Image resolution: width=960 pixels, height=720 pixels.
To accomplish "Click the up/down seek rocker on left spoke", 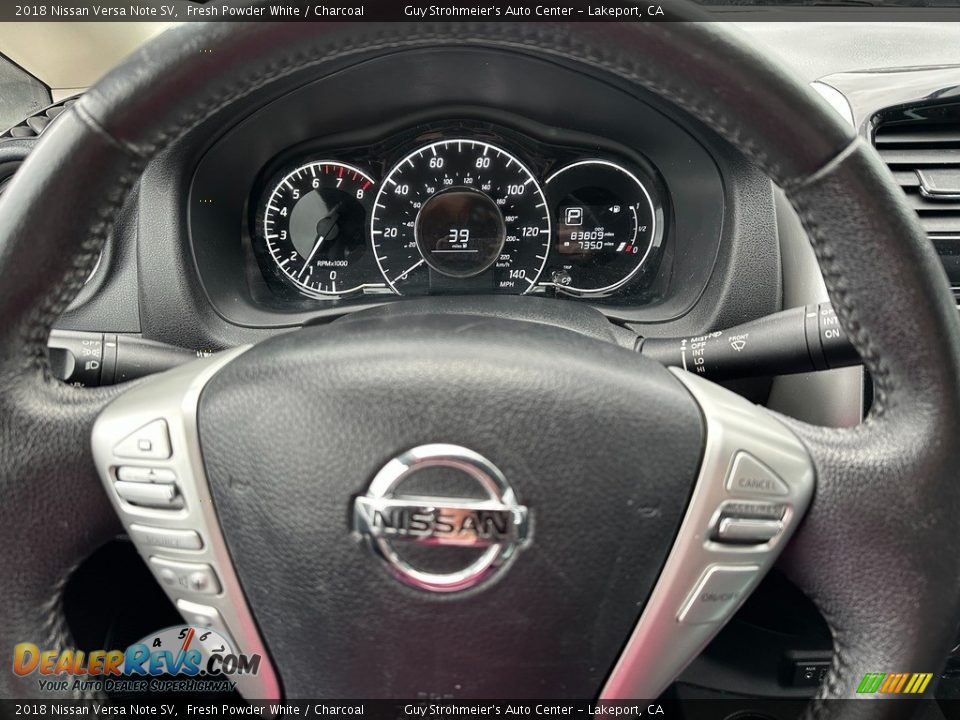I will pyautogui.click(x=148, y=486).
